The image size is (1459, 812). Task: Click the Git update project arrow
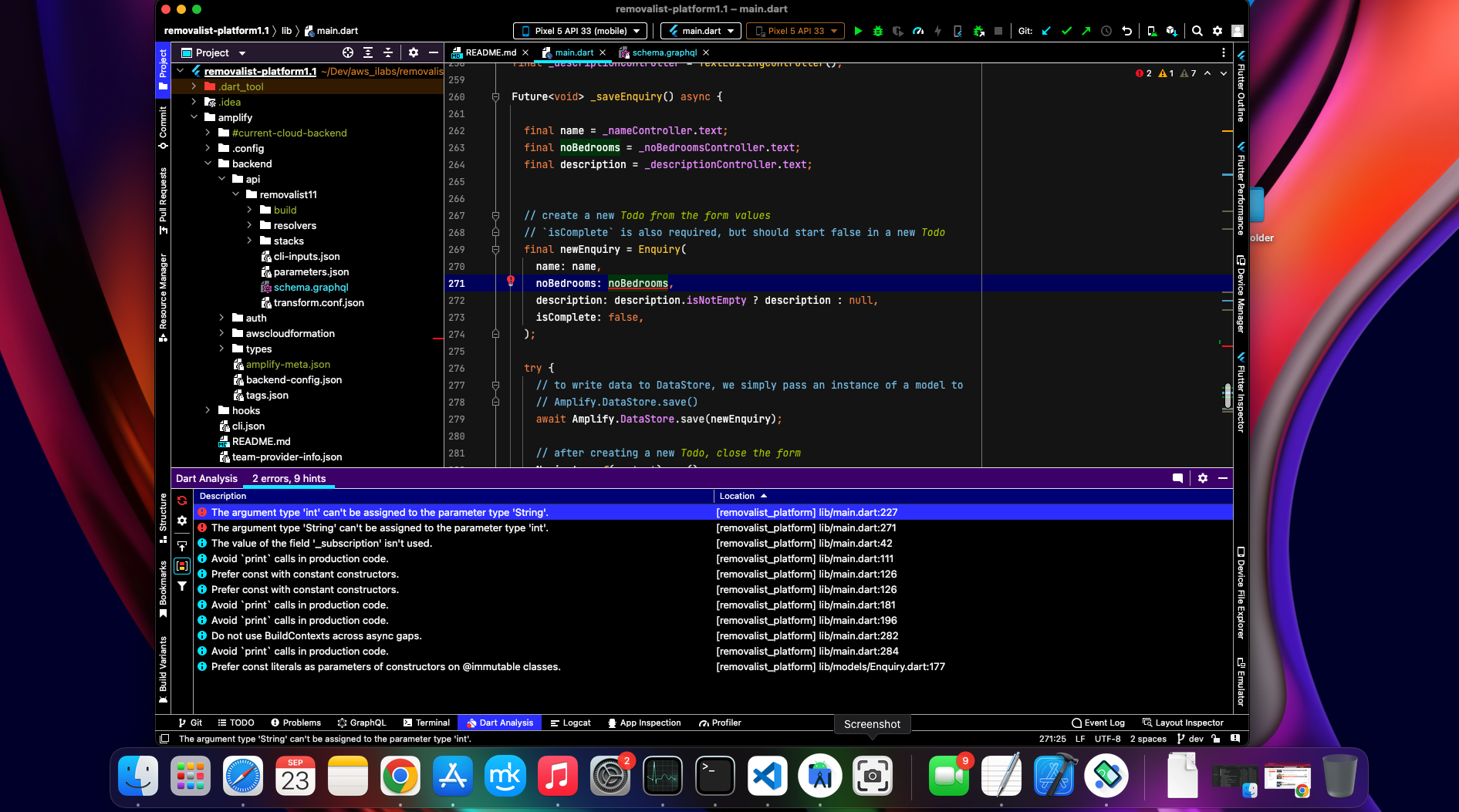pos(1046,31)
